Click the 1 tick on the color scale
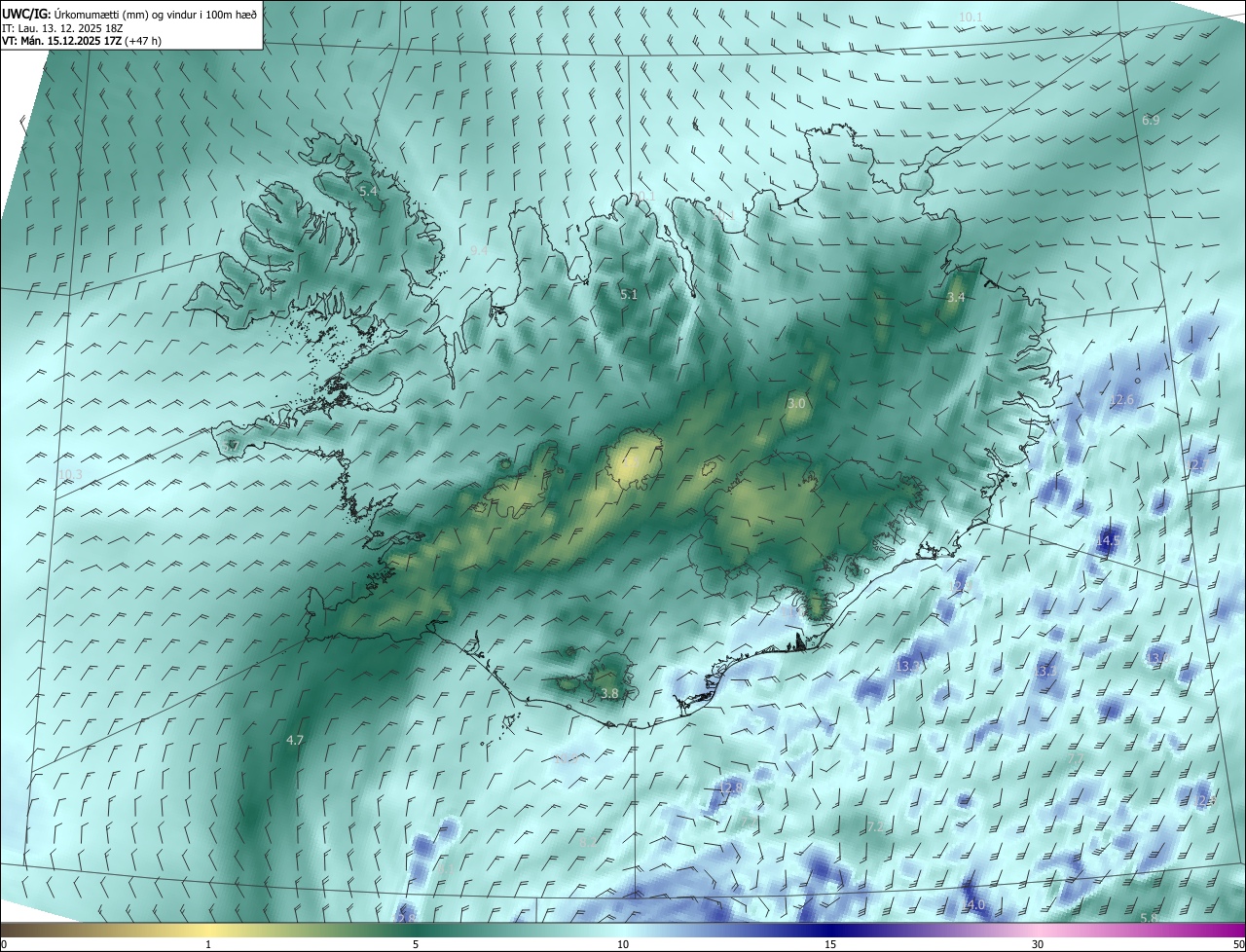1246x952 pixels. point(208,944)
